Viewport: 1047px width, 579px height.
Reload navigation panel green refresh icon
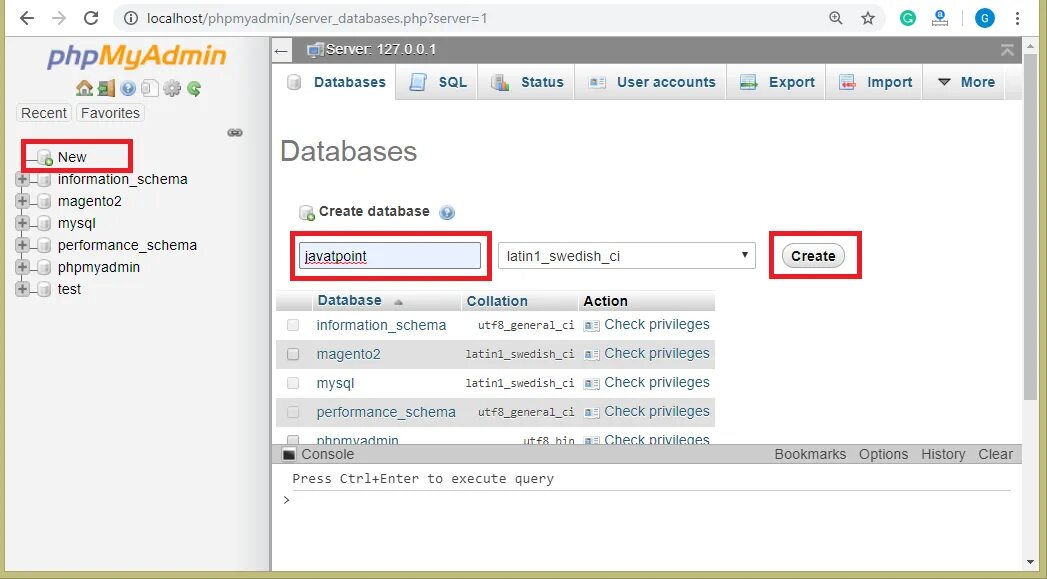click(x=194, y=88)
